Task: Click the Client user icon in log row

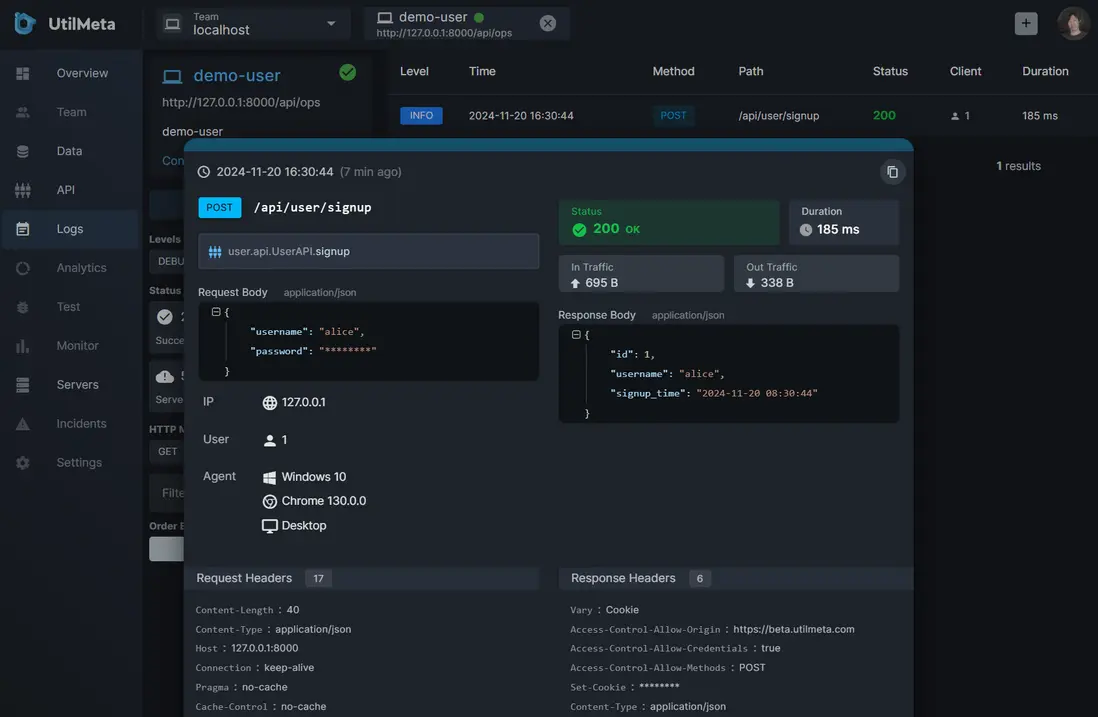Action: coord(955,116)
